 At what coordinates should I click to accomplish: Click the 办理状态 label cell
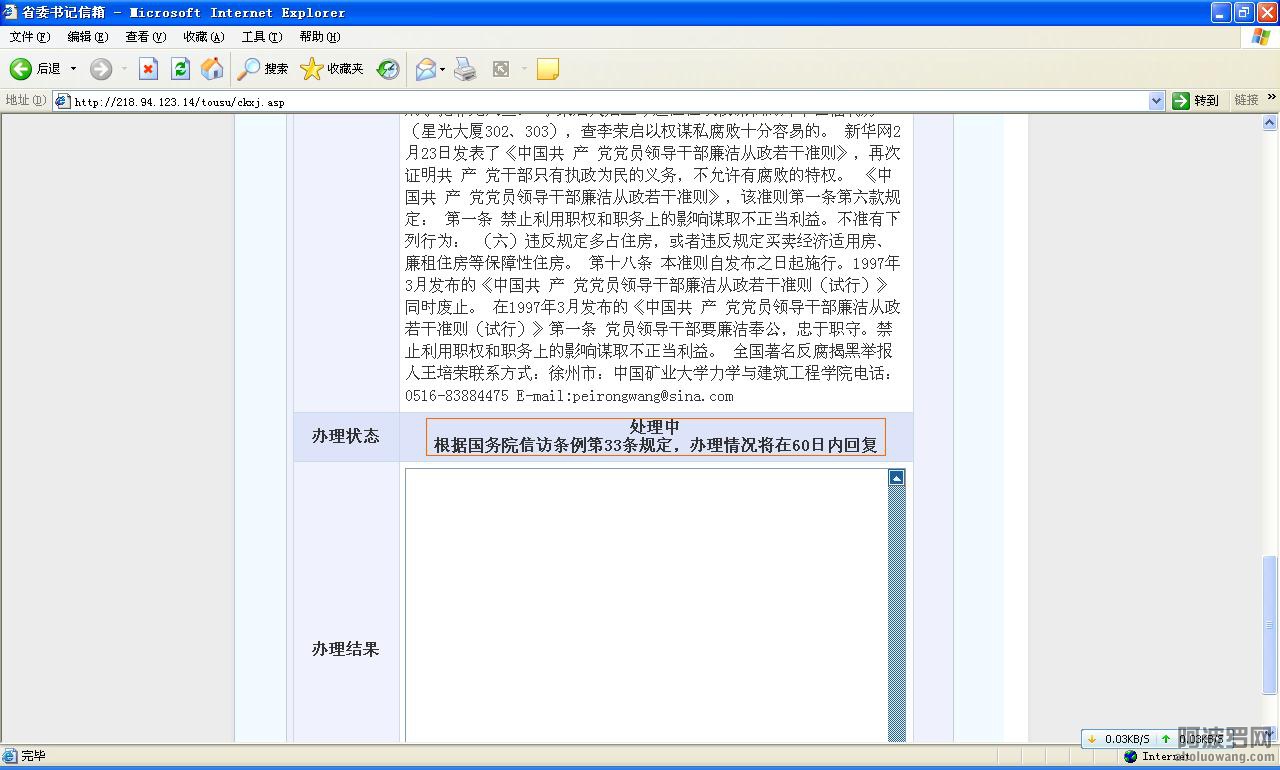(346, 437)
